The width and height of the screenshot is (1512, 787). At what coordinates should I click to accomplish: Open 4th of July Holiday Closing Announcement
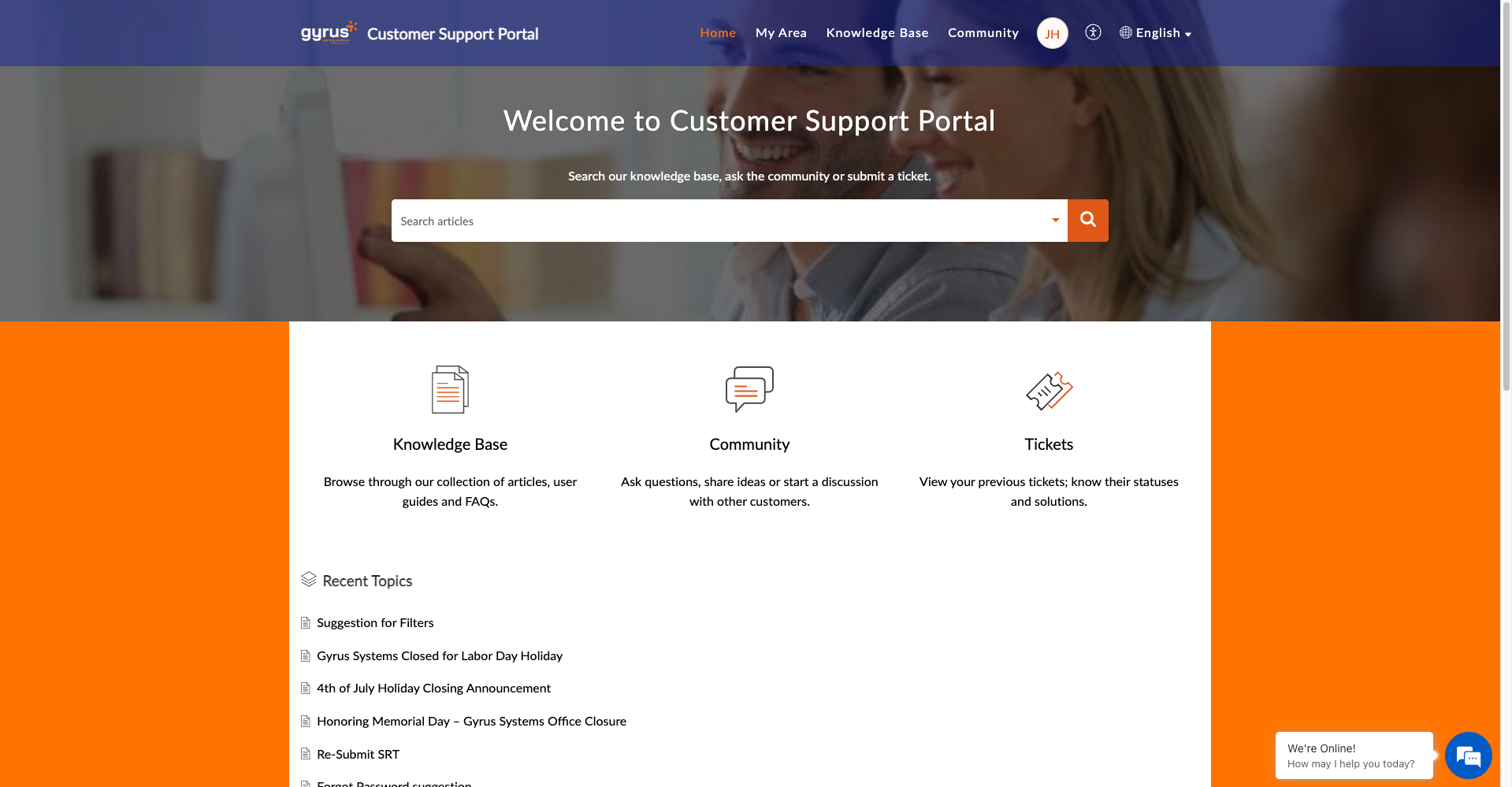[x=433, y=689]
